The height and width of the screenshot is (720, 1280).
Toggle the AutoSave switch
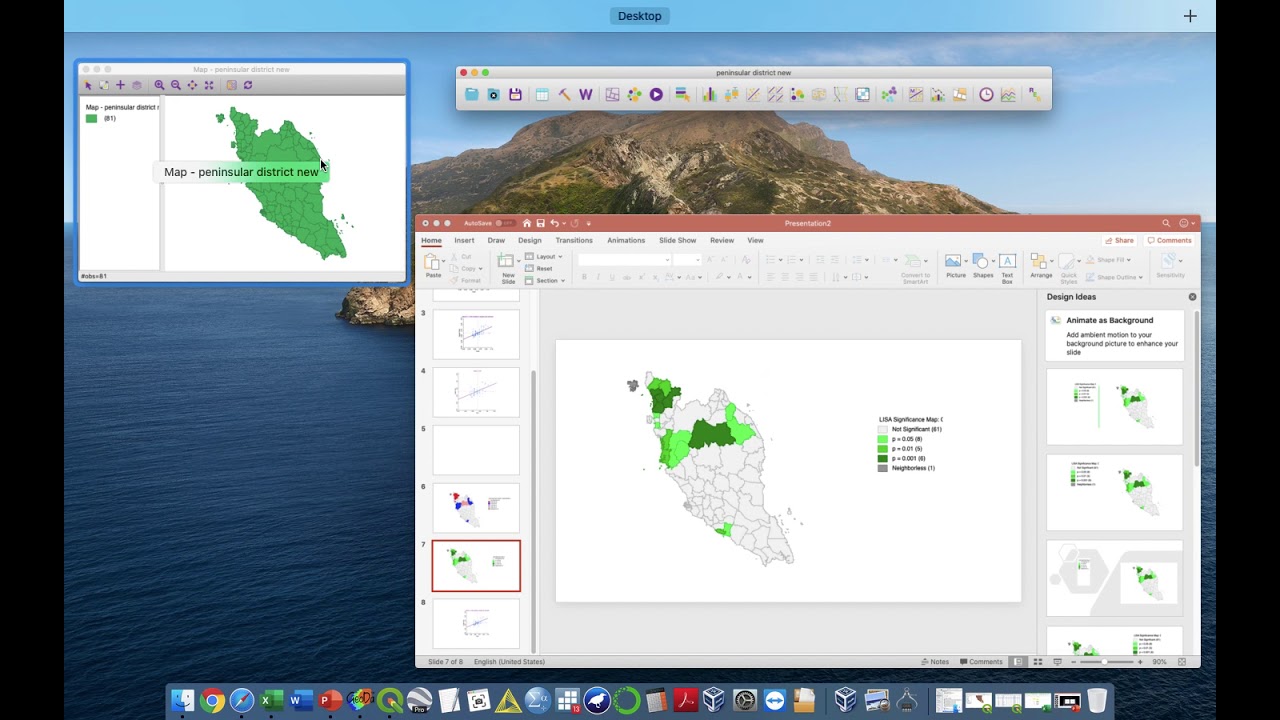tap(505, 223)
